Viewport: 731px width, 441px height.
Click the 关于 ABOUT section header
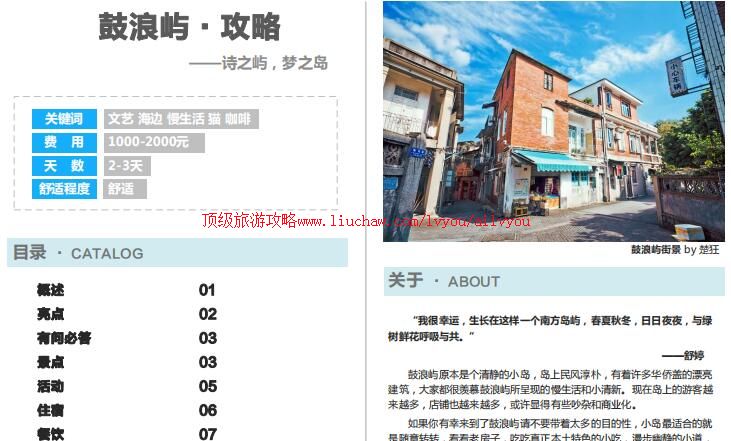tap(443, 281)
